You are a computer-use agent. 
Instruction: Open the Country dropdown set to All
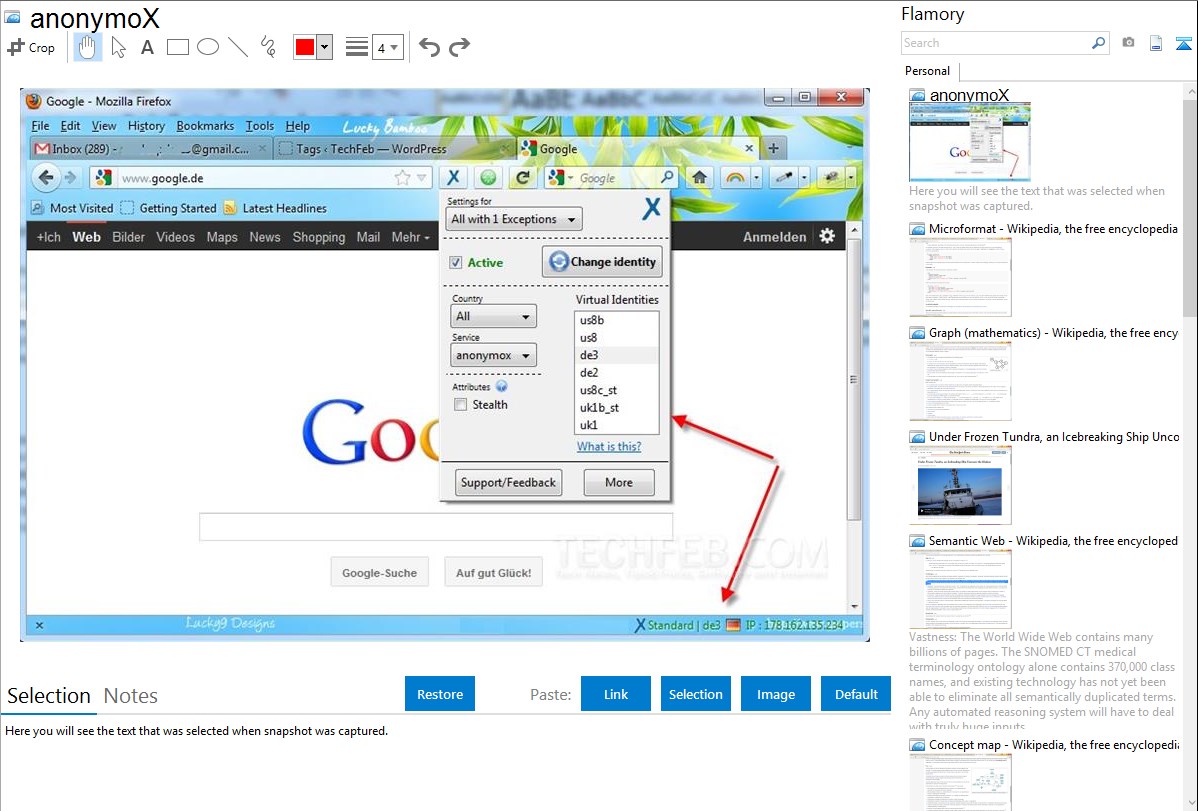click(494, 316)
